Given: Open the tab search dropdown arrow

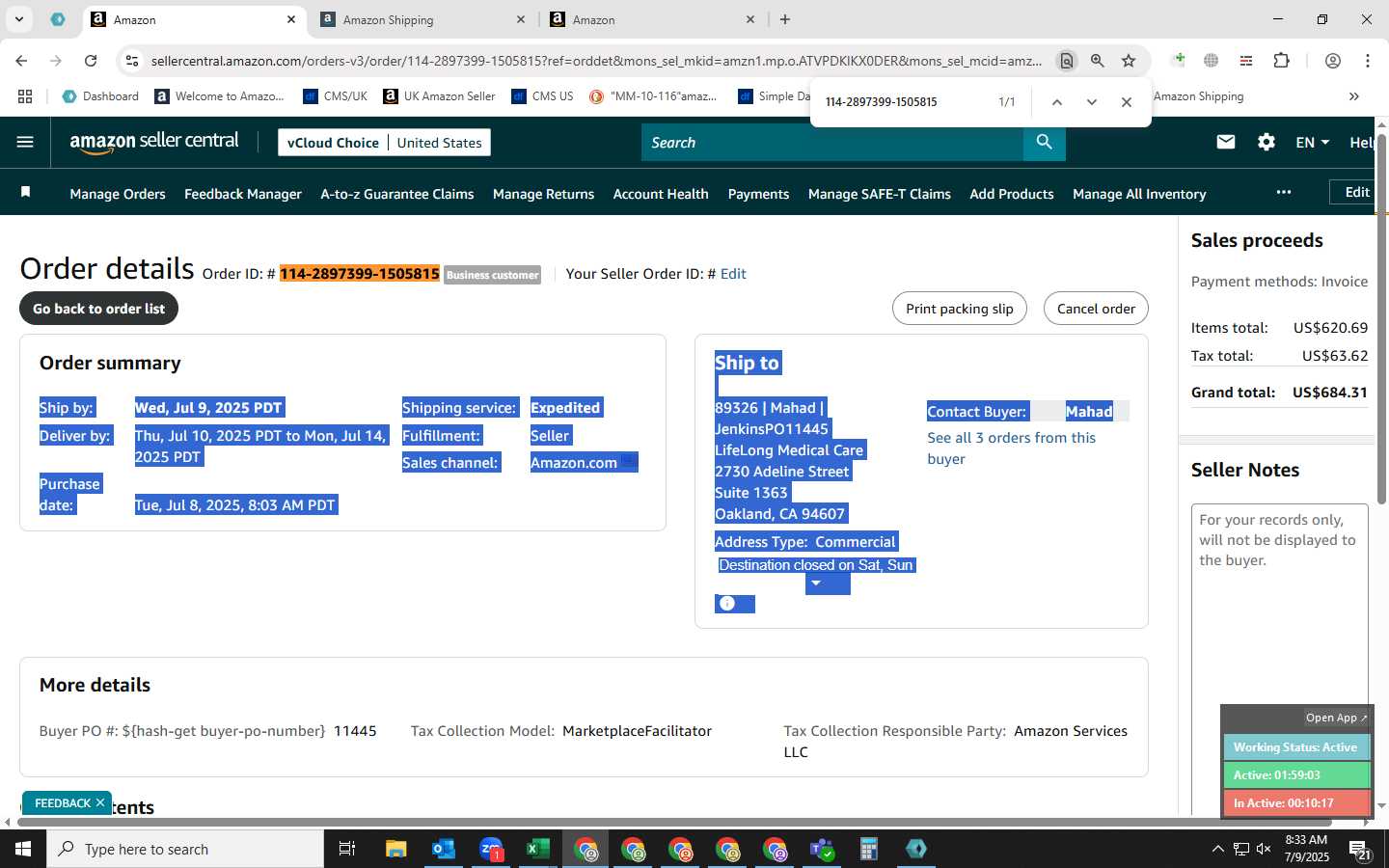Looking at the screenshot, I should pos(18,19).
